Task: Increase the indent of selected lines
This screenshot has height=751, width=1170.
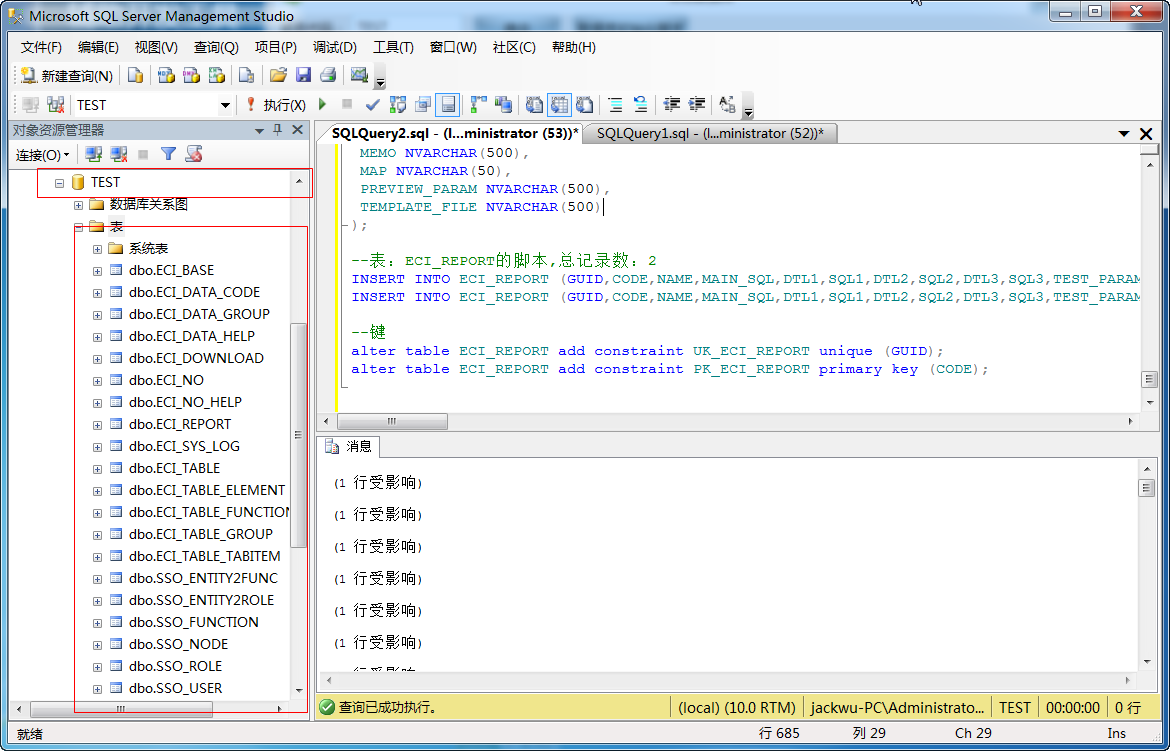Action: 697,105
